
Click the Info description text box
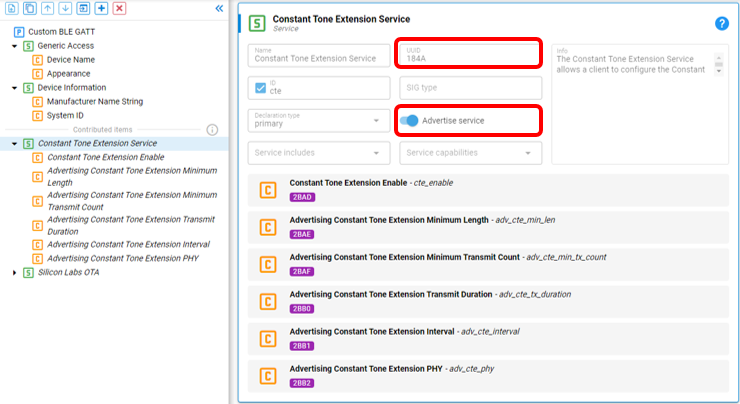640,104
